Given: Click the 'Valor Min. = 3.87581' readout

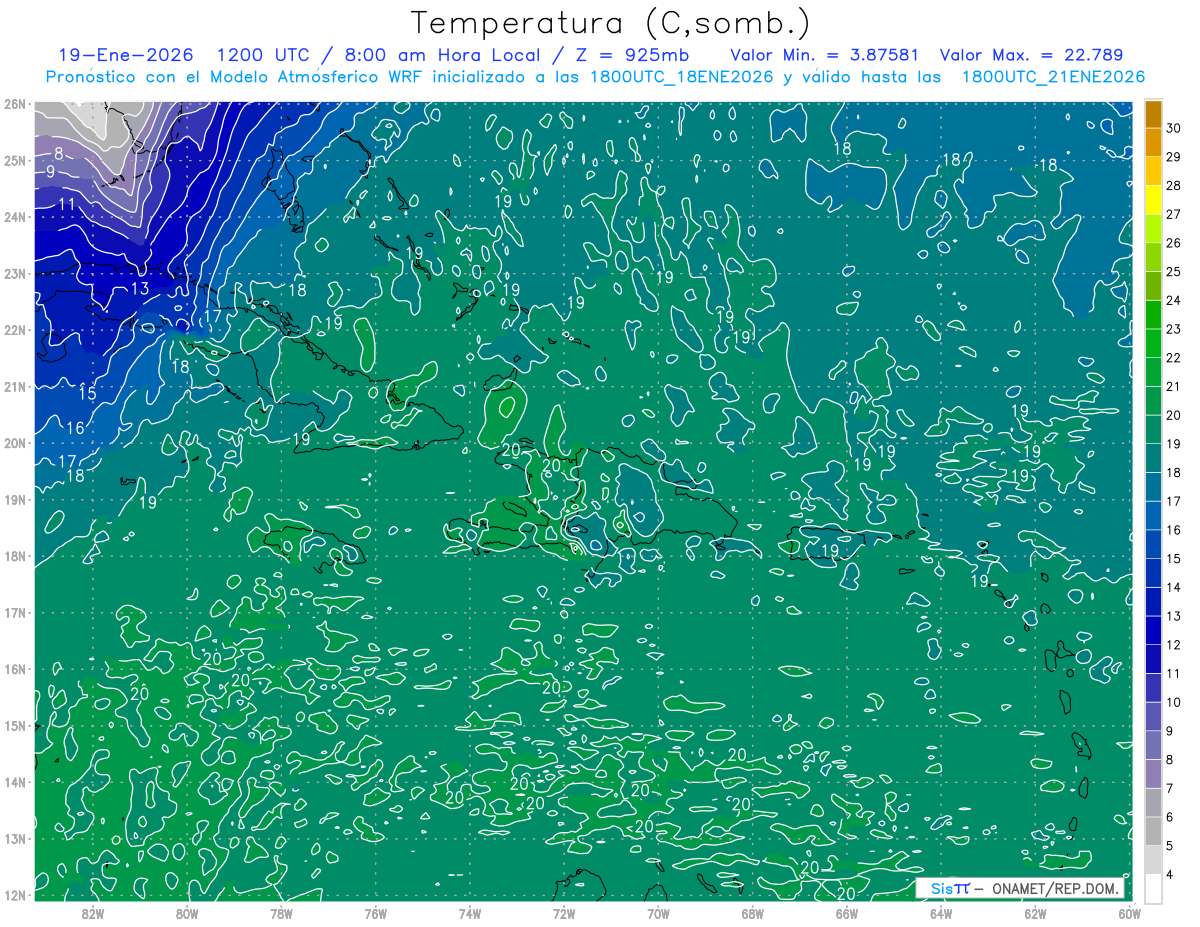Looking at the screenshot, I should click(825, 55).
